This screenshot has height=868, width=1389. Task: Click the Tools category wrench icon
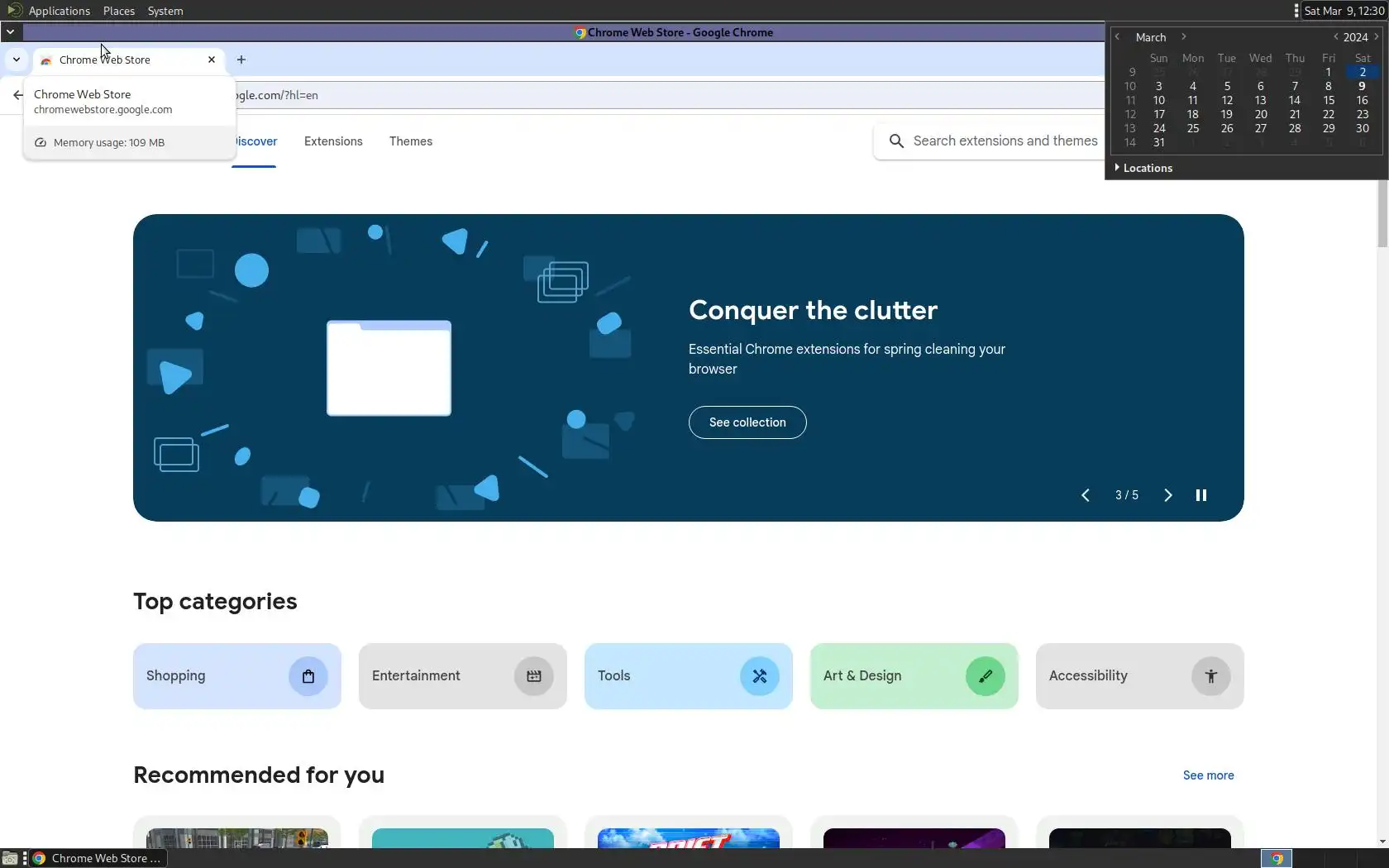click(760, 676)
